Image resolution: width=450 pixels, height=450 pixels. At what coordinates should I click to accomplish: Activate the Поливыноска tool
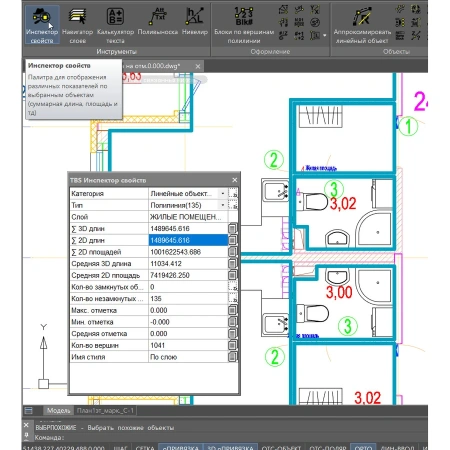pyautogui.click(x=158, y=21)
